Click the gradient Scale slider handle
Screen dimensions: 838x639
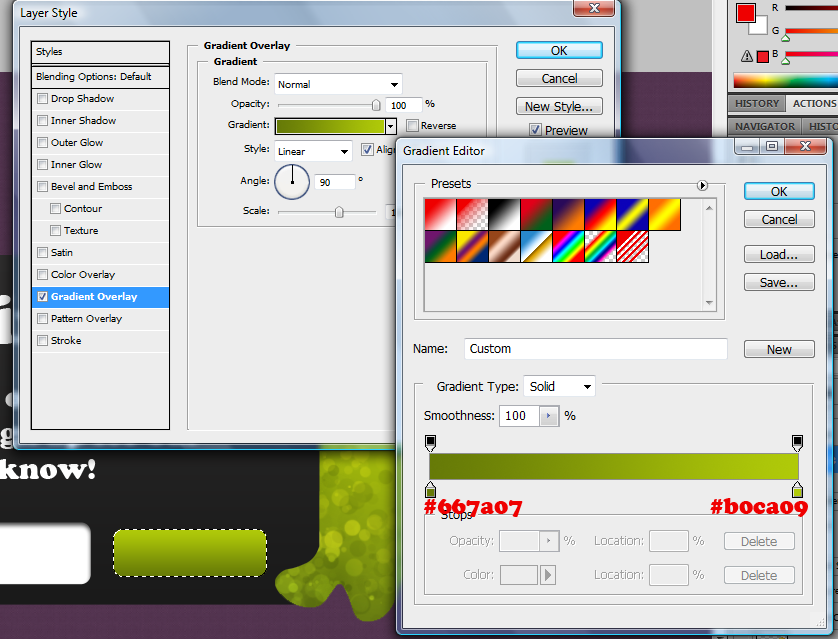click(x=339, y=212)
